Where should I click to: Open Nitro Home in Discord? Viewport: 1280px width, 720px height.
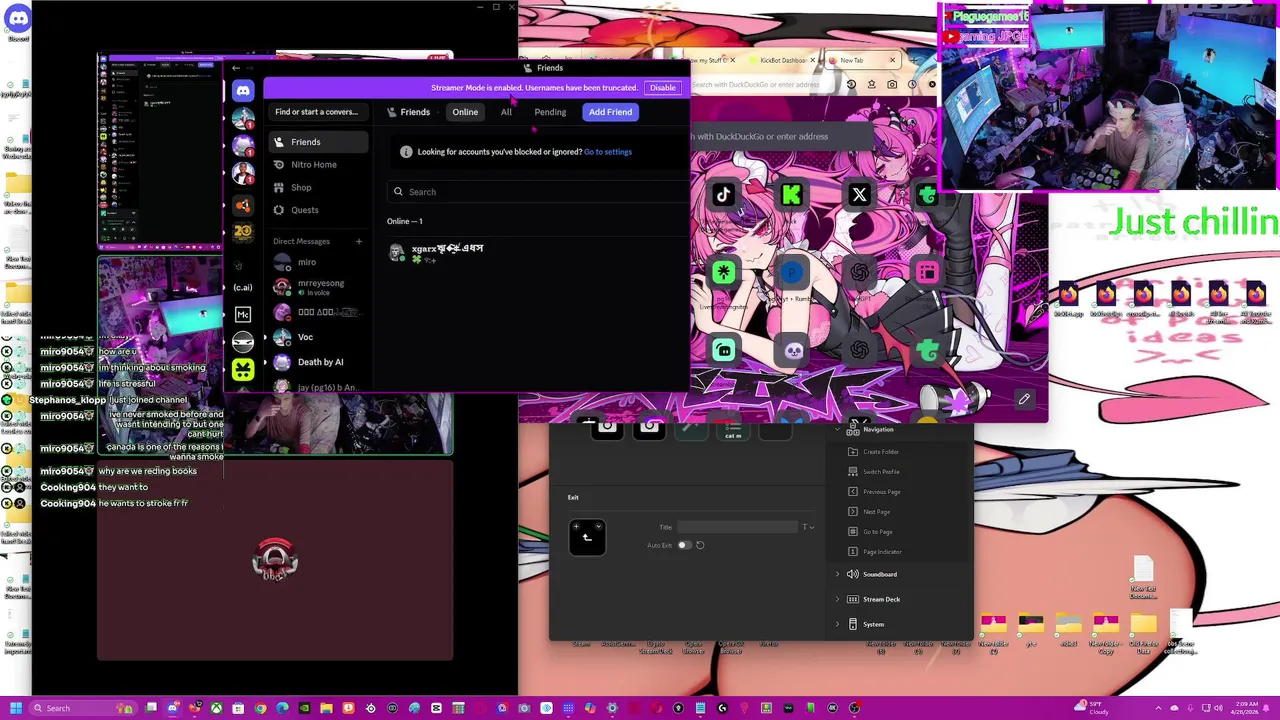318,164
